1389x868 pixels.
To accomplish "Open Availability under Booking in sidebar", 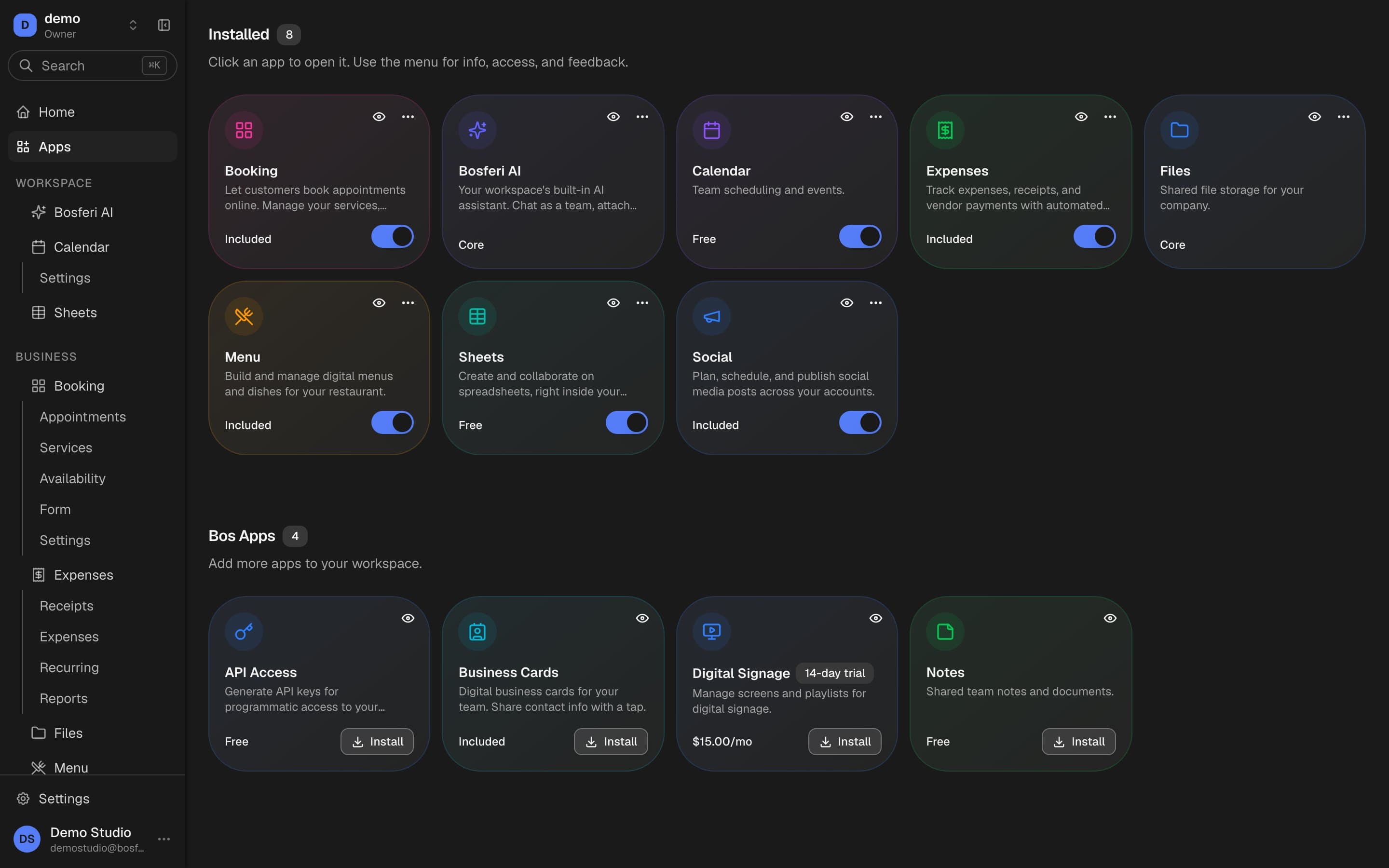I will point(72,479).
